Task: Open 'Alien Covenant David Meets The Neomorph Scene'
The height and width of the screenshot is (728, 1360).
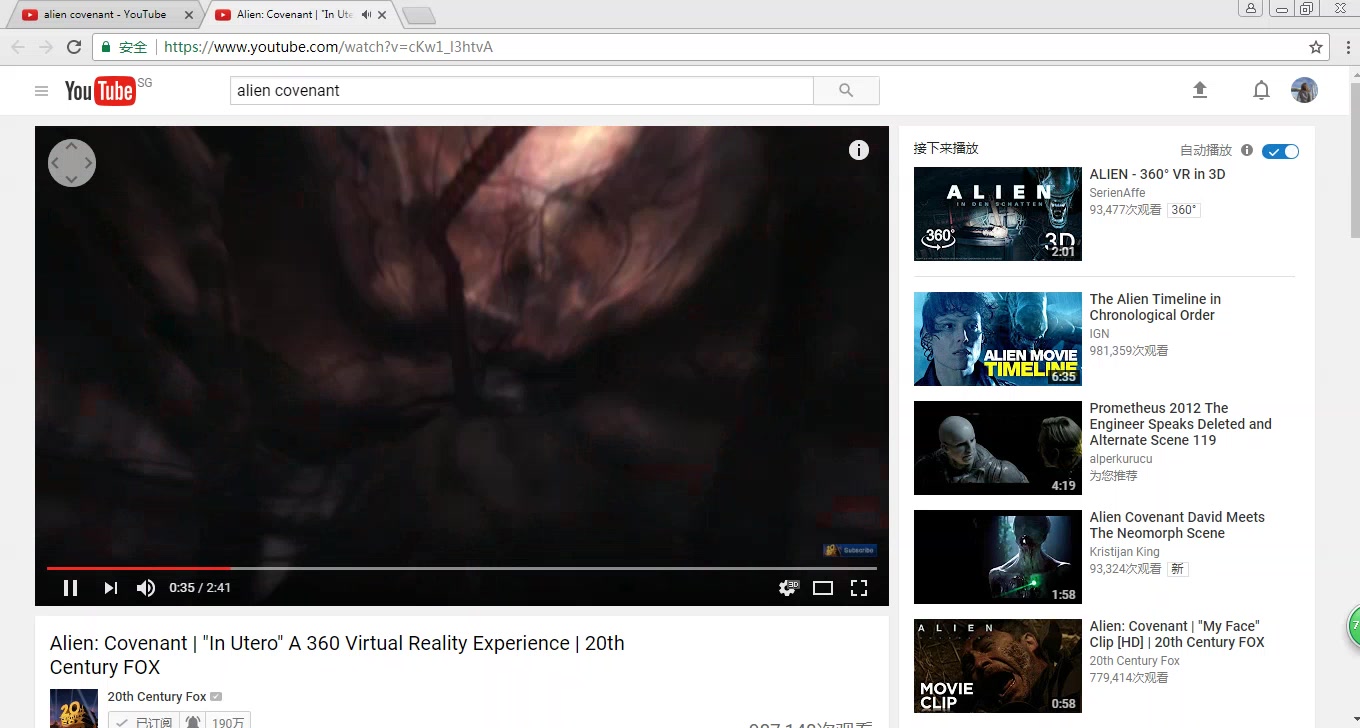Action: pos(1177,525)
